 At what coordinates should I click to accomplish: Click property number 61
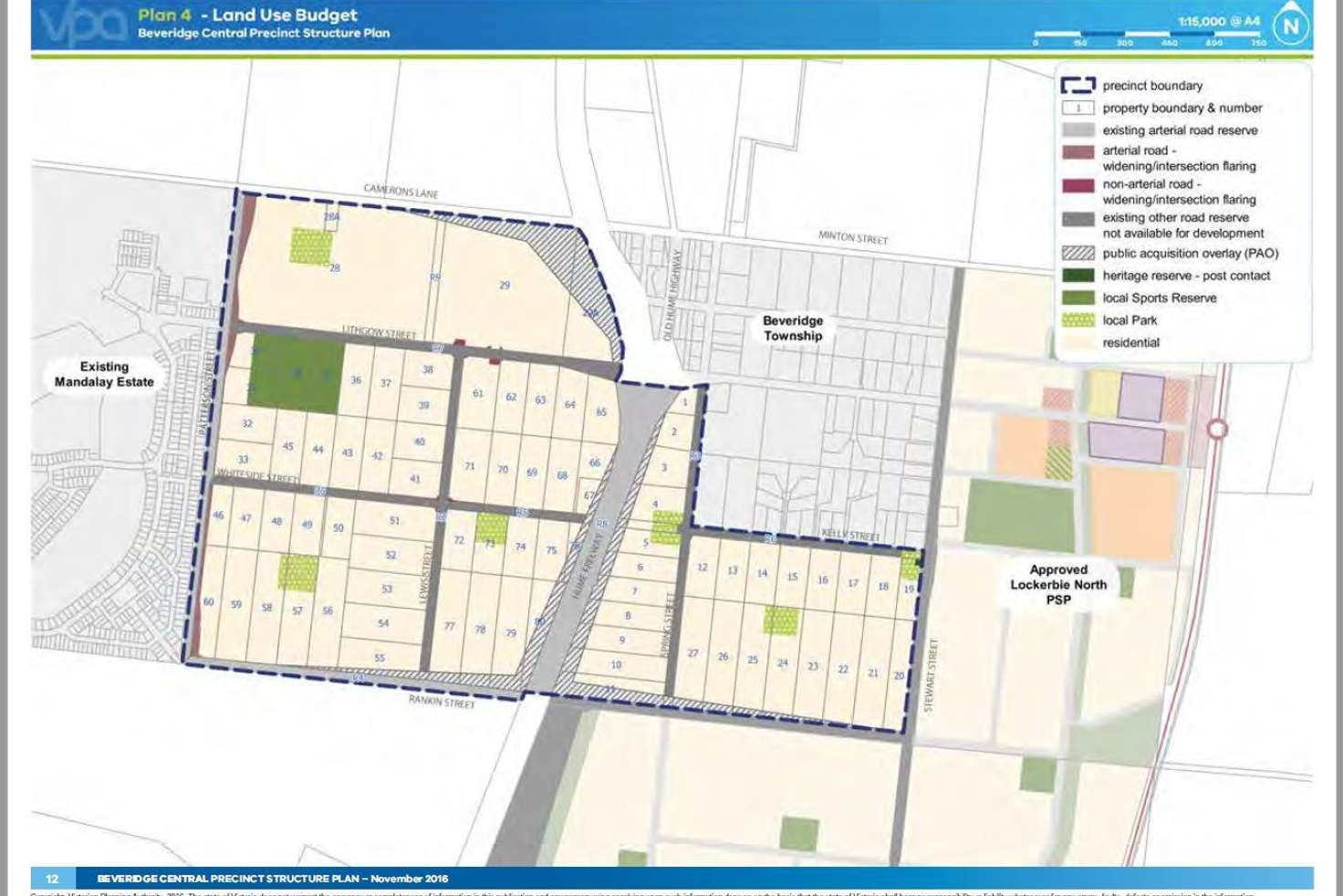pos(478,393)
